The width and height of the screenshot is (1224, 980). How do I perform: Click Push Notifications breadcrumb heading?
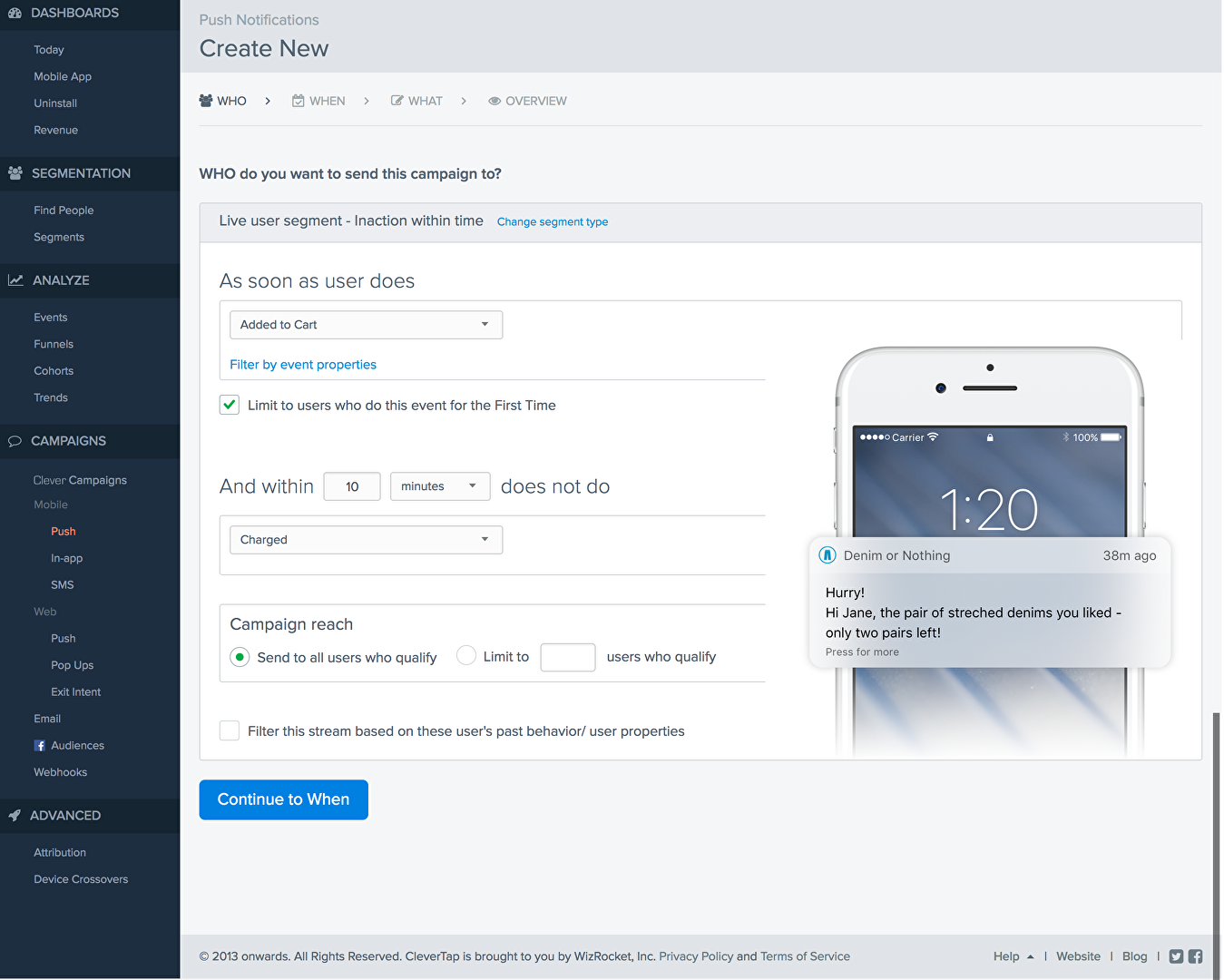(x=259, y=20)
